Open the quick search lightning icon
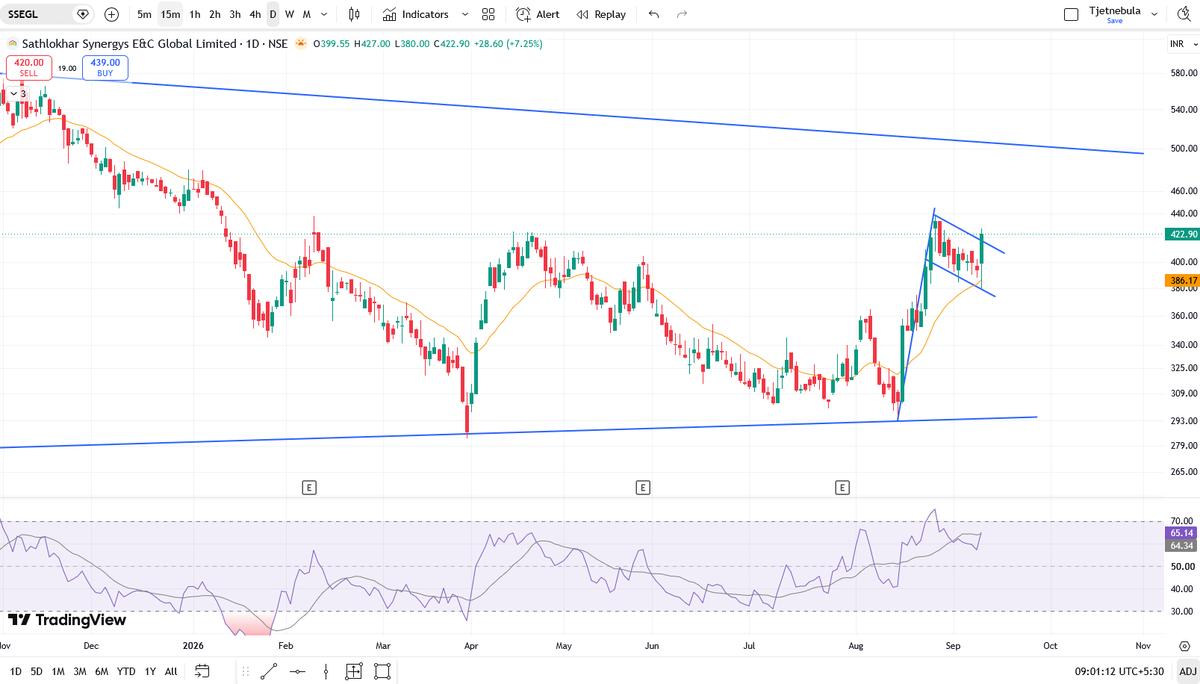 coord(1184,14)
